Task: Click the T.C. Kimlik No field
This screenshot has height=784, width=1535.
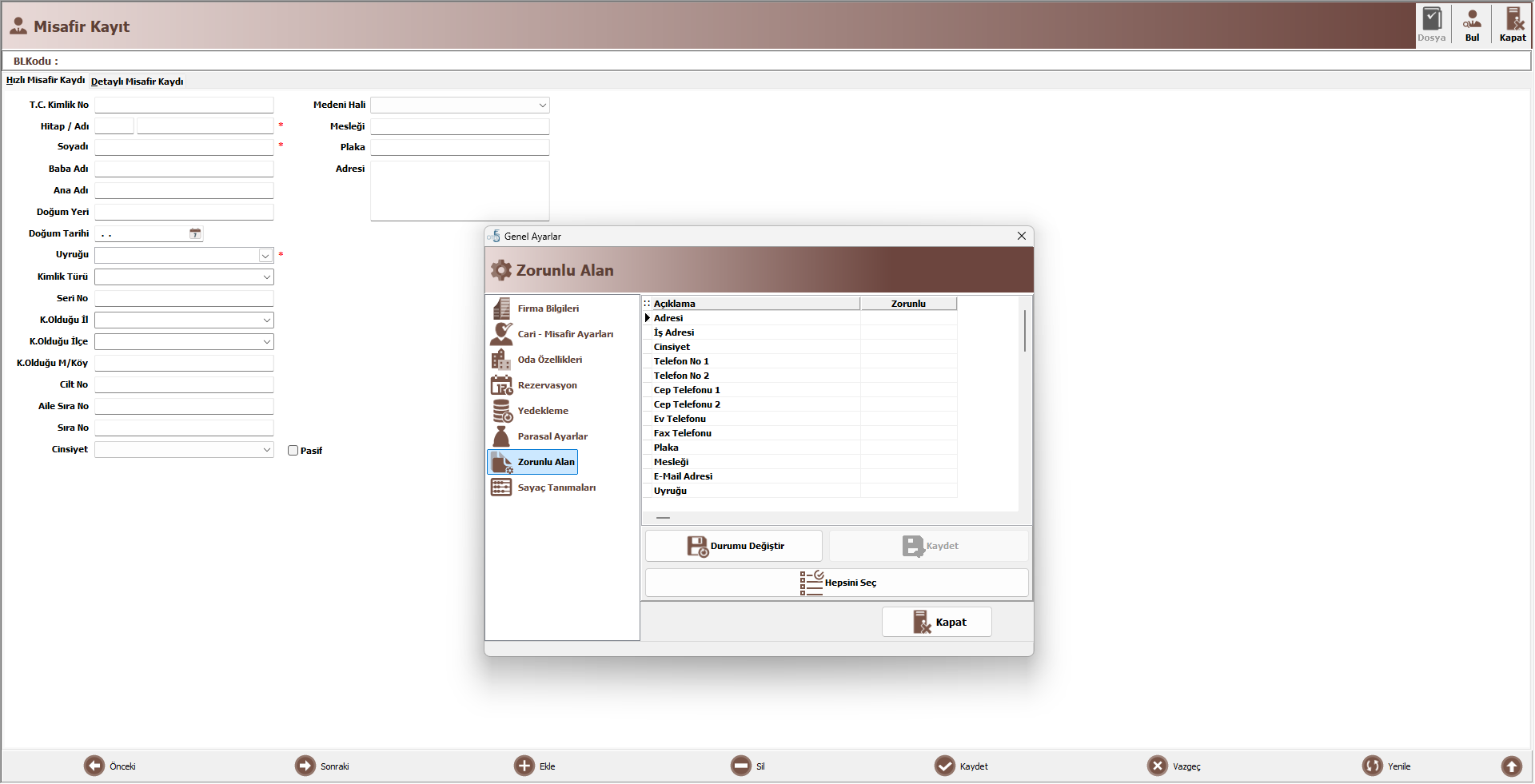Action: 184,105
